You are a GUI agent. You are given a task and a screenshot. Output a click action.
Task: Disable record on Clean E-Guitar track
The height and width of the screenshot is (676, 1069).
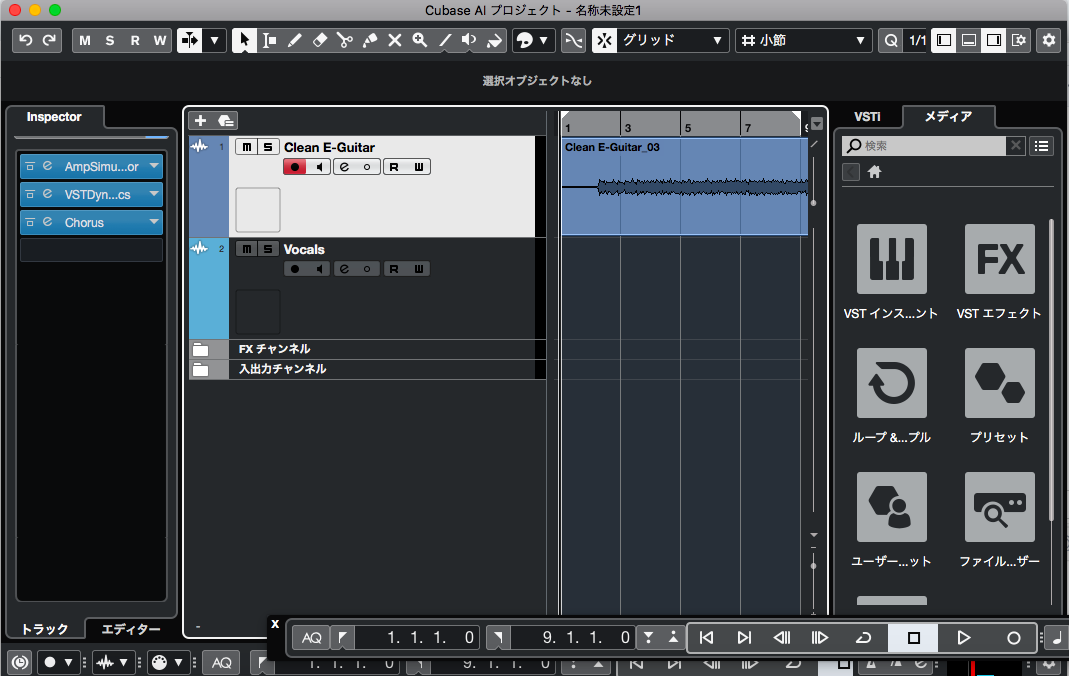(x=295, y=167)
